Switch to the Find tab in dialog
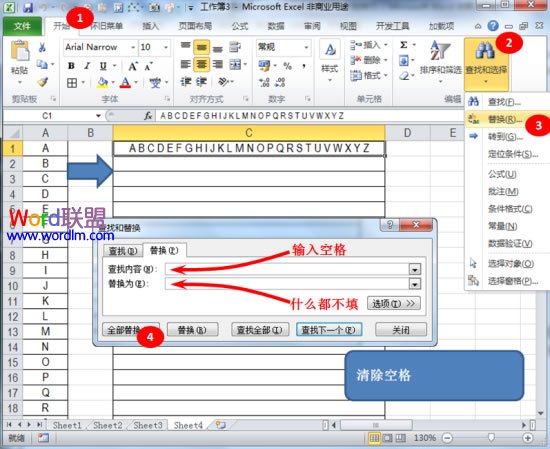 pyautogui.click(x=122, y=251)
